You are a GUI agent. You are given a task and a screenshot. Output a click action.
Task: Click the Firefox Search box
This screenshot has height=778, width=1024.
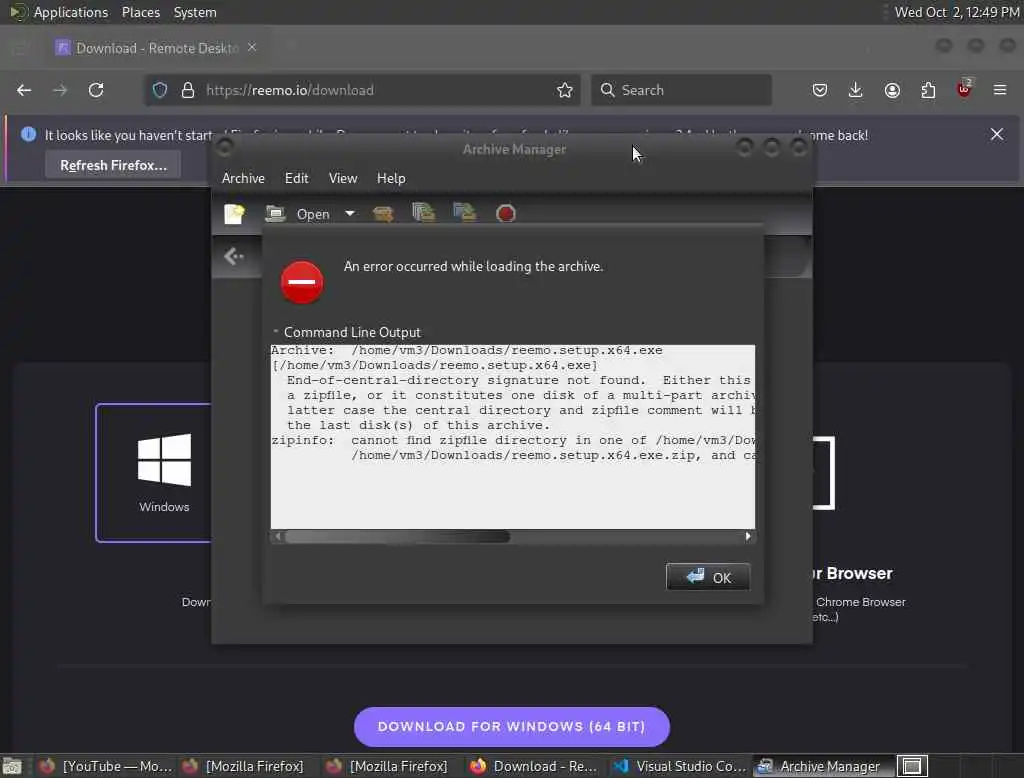[681, 90]
